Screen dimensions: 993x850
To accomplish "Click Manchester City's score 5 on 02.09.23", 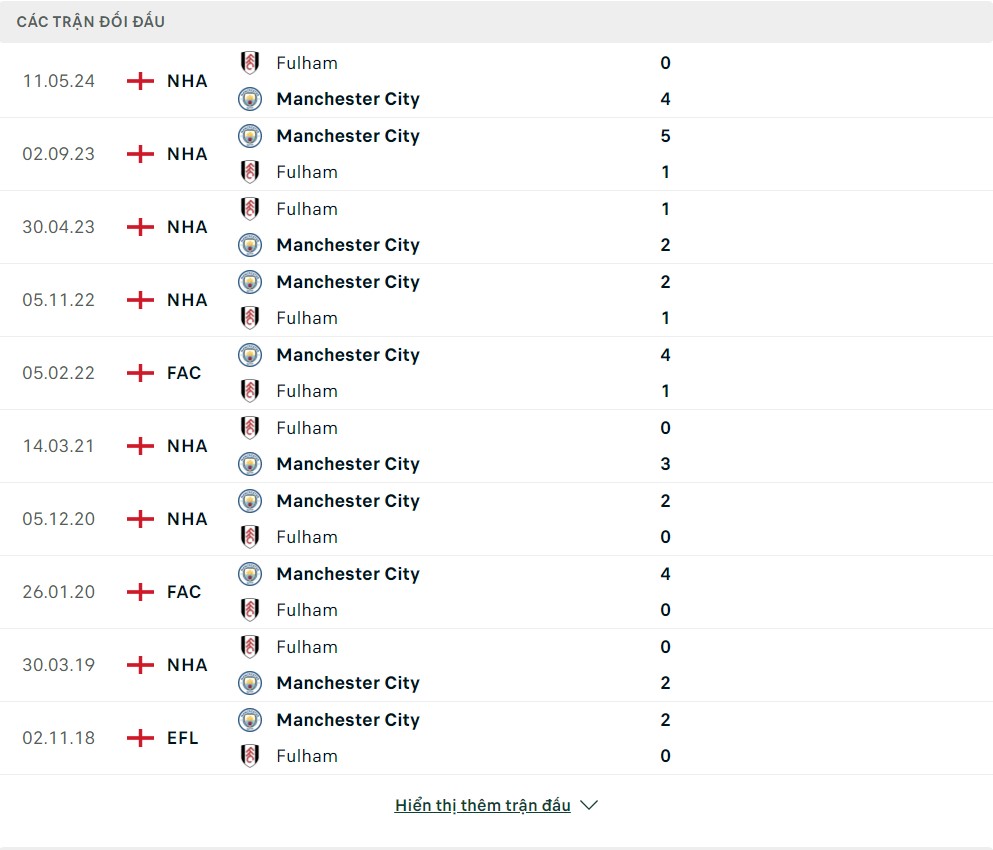I will [666, 136].
